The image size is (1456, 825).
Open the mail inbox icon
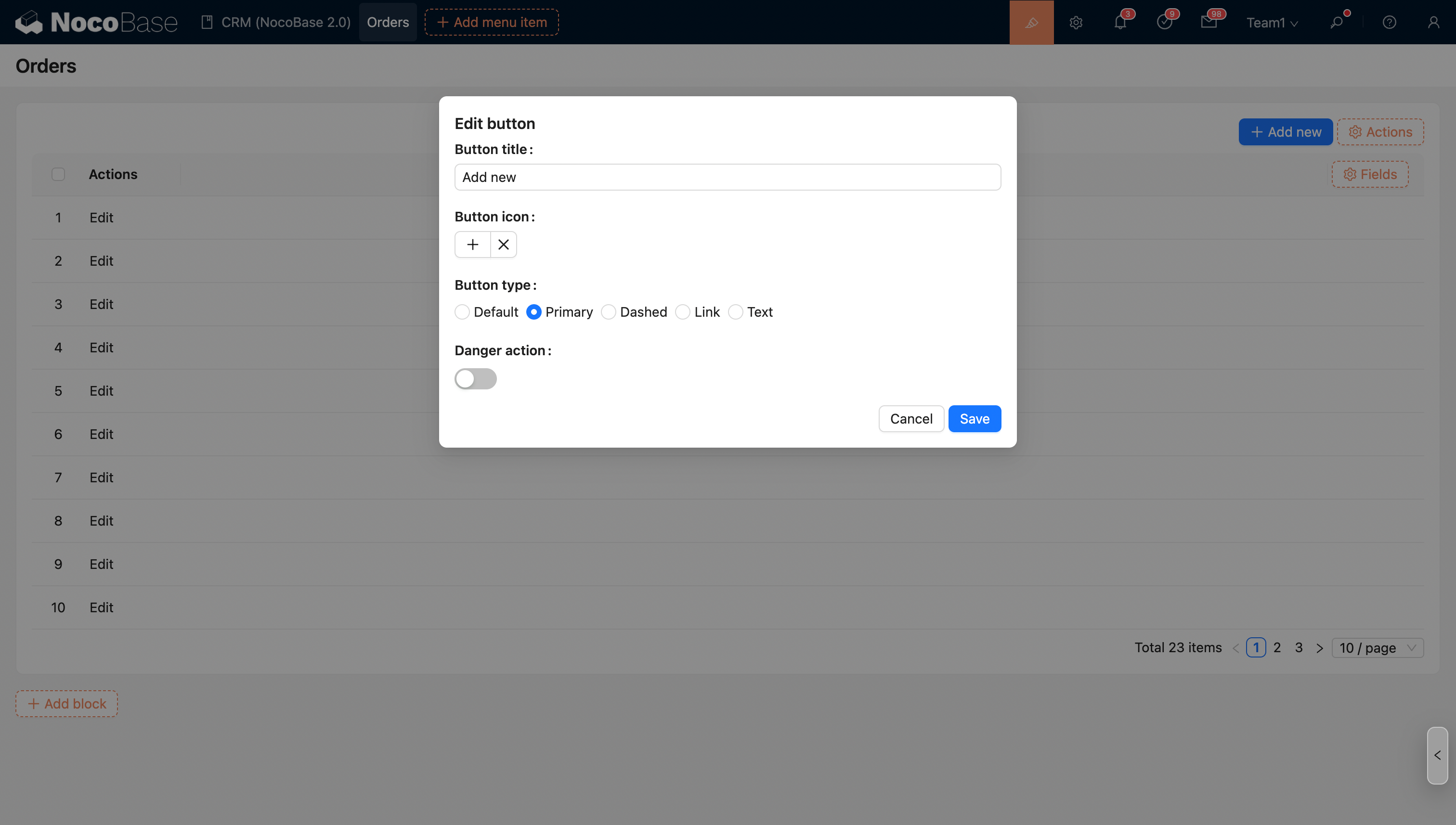[1209, 22]
